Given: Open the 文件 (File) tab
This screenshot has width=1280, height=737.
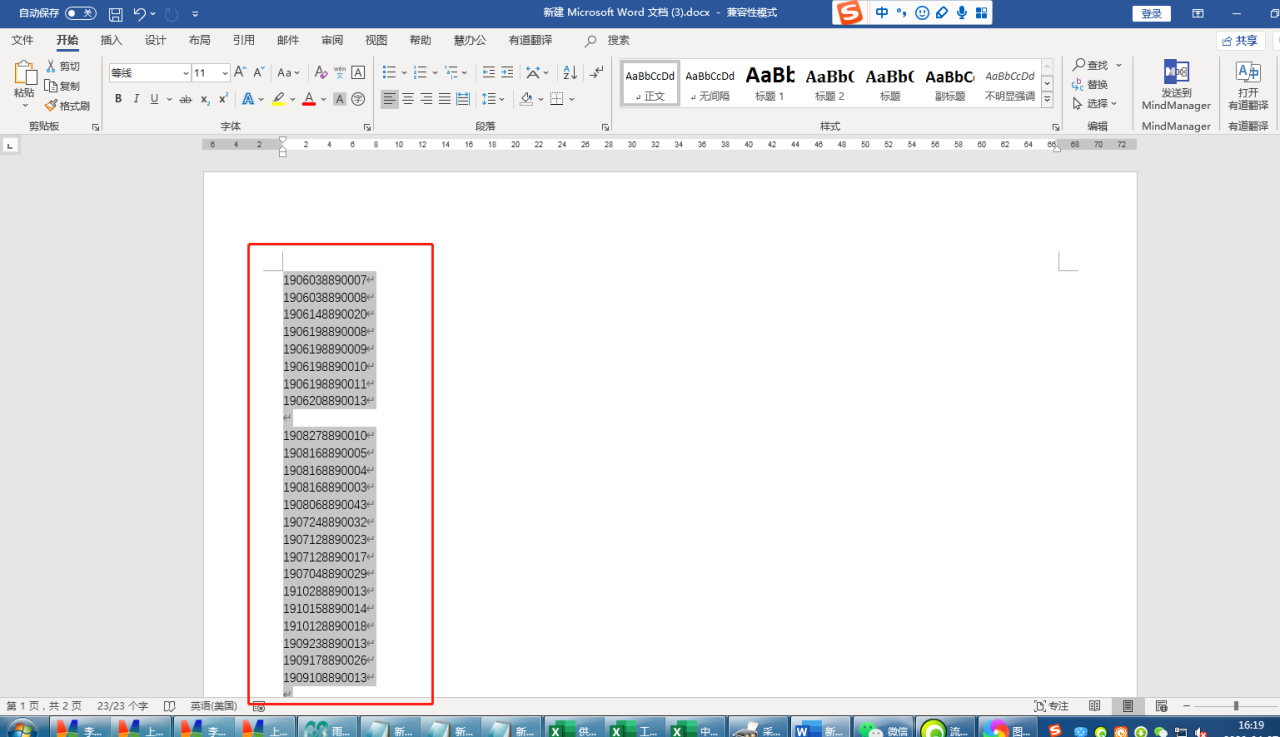Looking at the screenshot, I should point(22,40).
